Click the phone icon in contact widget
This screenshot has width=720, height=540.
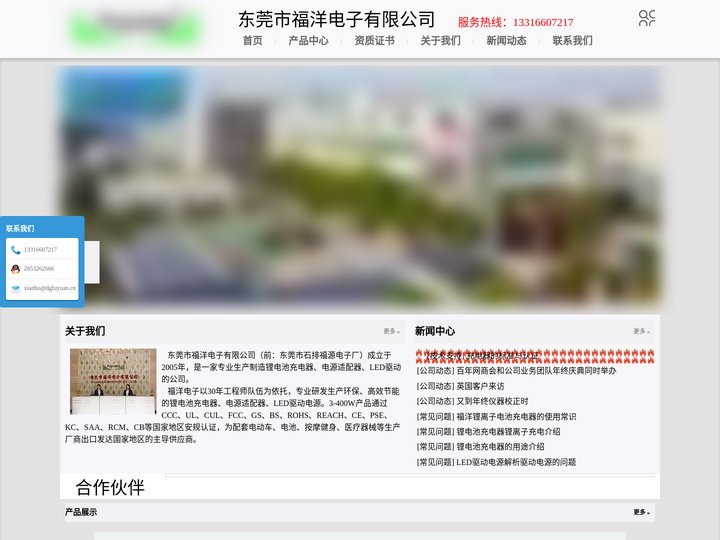tap(16, 250)
